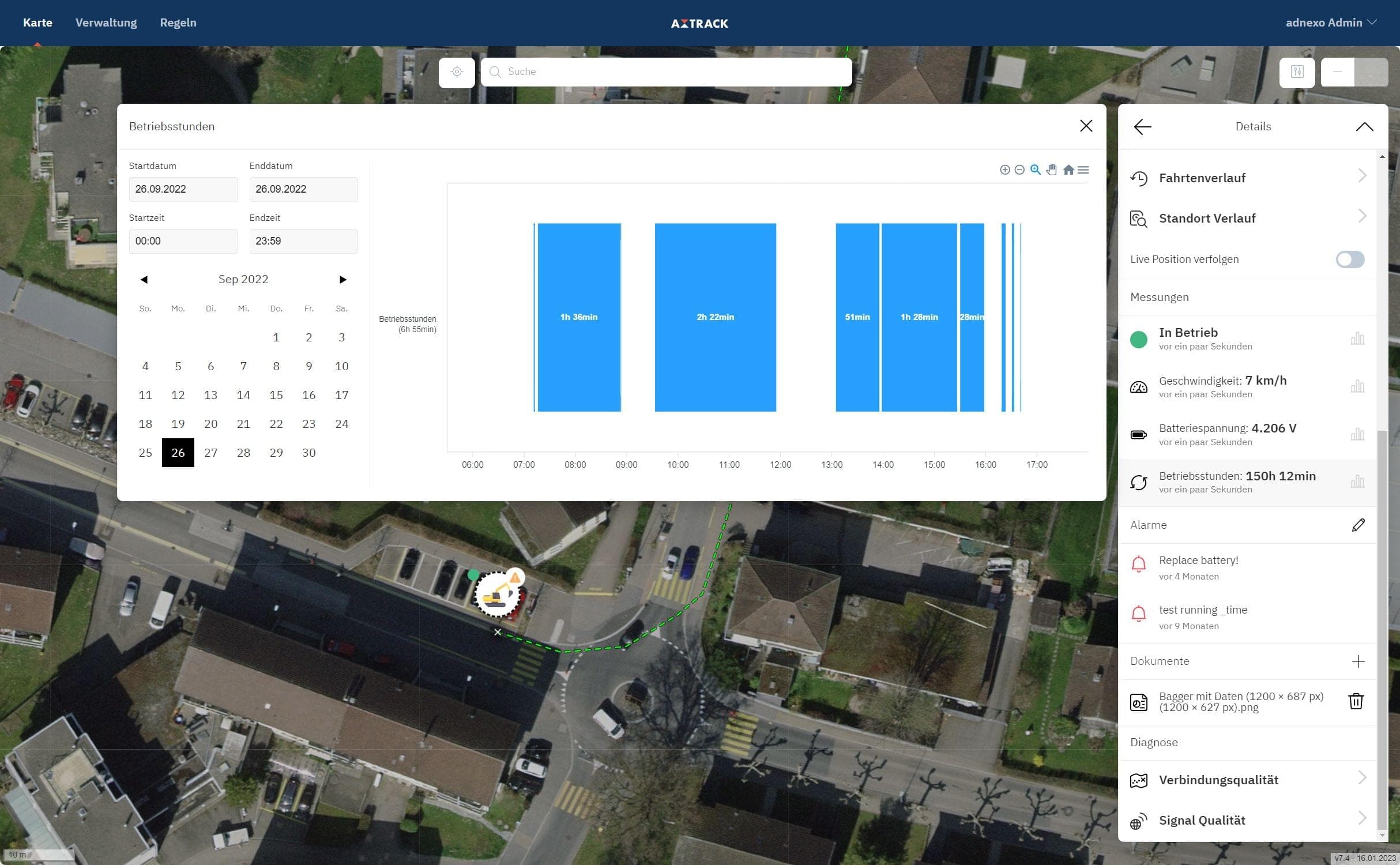Open chart for Batteriespannung measurement

pyautogui.click(x=1357, y=434)
